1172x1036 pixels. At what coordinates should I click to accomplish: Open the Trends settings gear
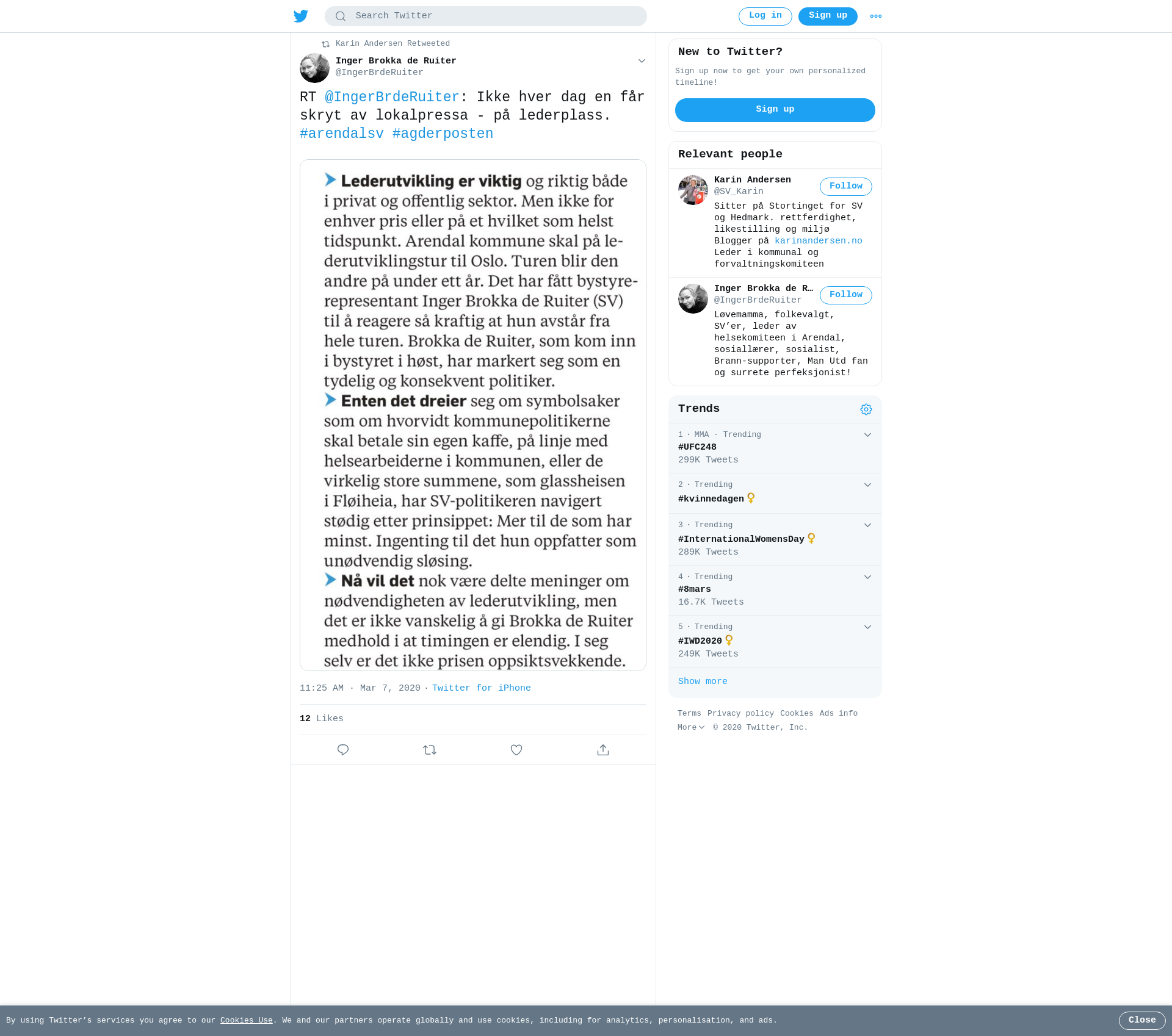pyautogui.click(x=866, y=409)
